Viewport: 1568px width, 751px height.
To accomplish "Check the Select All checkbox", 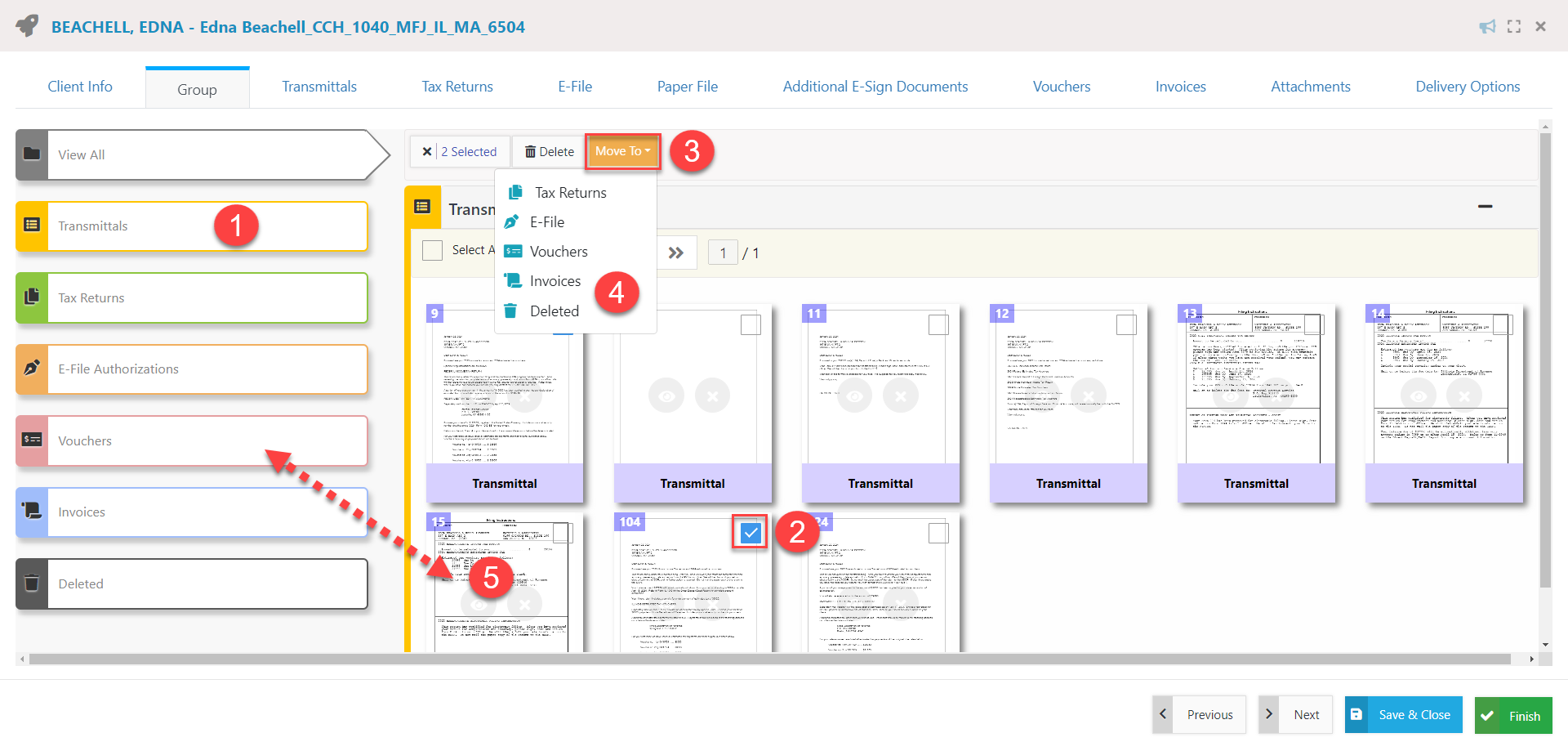I will coord(432,250).
